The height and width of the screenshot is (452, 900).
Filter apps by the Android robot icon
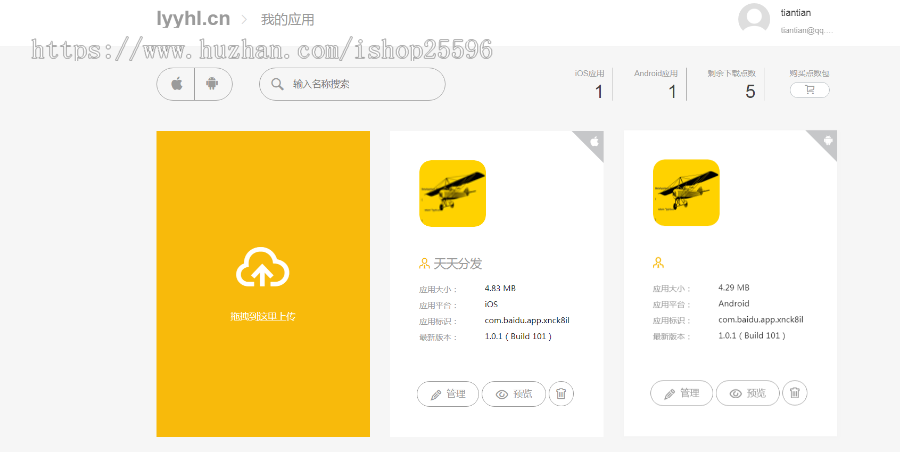coord(212,84)
